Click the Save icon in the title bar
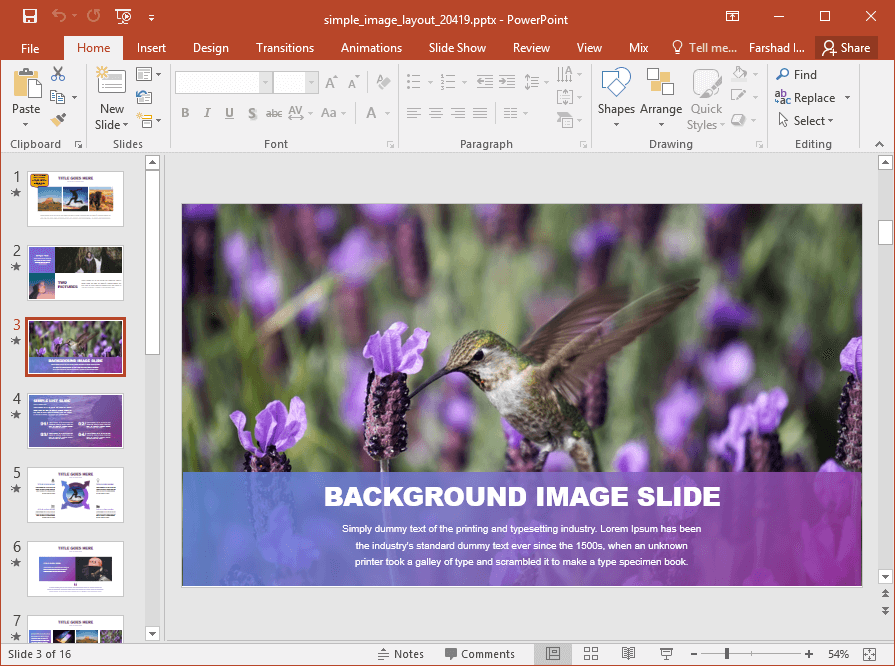895x666 pixels. coord(29,16)
